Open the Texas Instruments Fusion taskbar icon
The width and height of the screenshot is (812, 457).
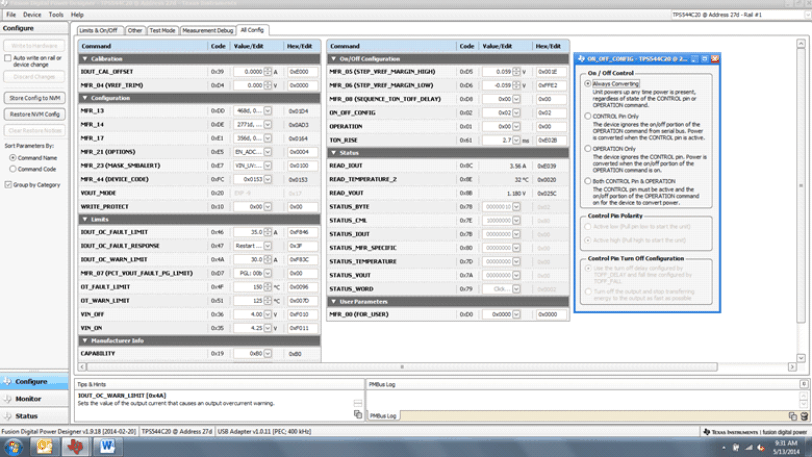76,447
